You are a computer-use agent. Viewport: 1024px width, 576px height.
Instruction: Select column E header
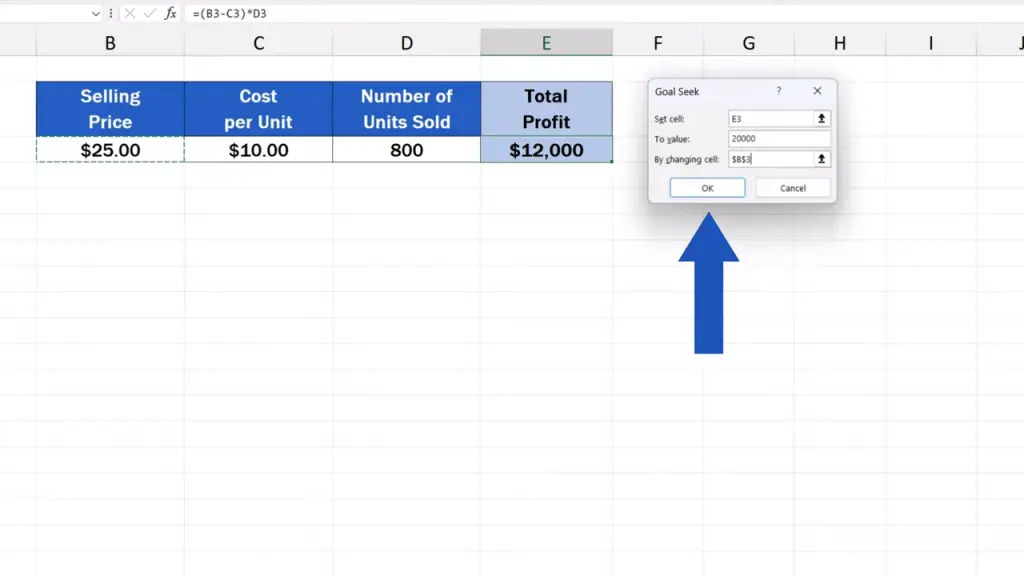click(x=546, y=43)
